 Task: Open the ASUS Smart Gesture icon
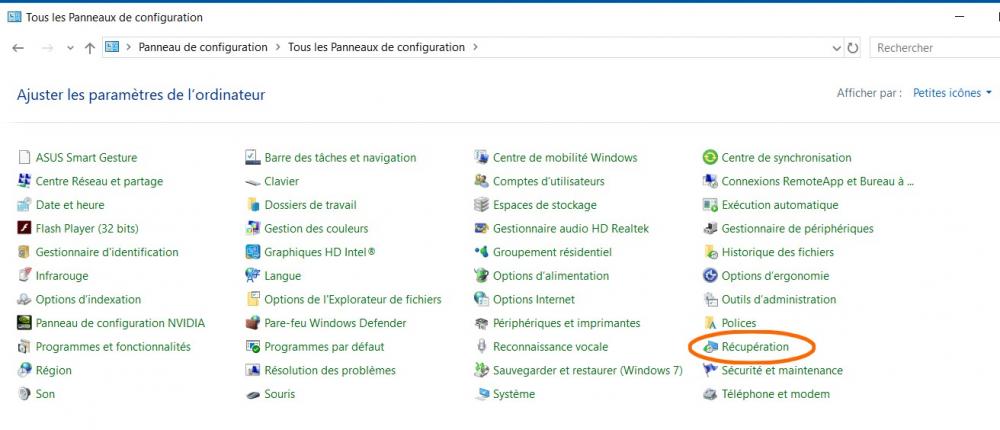tap(24, 158)
